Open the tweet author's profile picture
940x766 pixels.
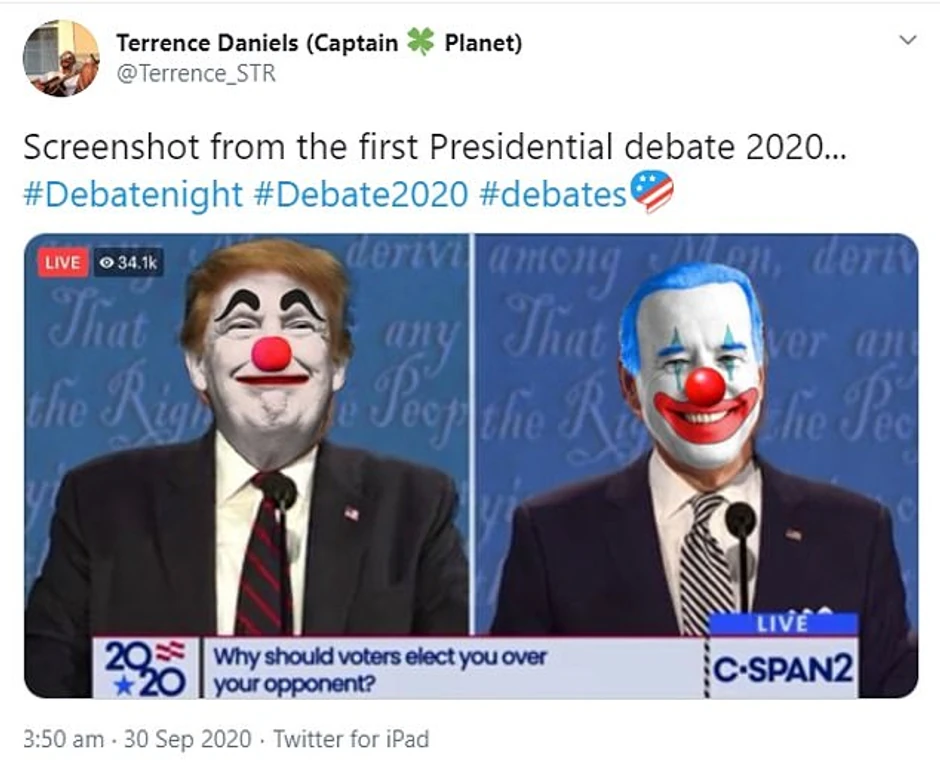[61, 58]
